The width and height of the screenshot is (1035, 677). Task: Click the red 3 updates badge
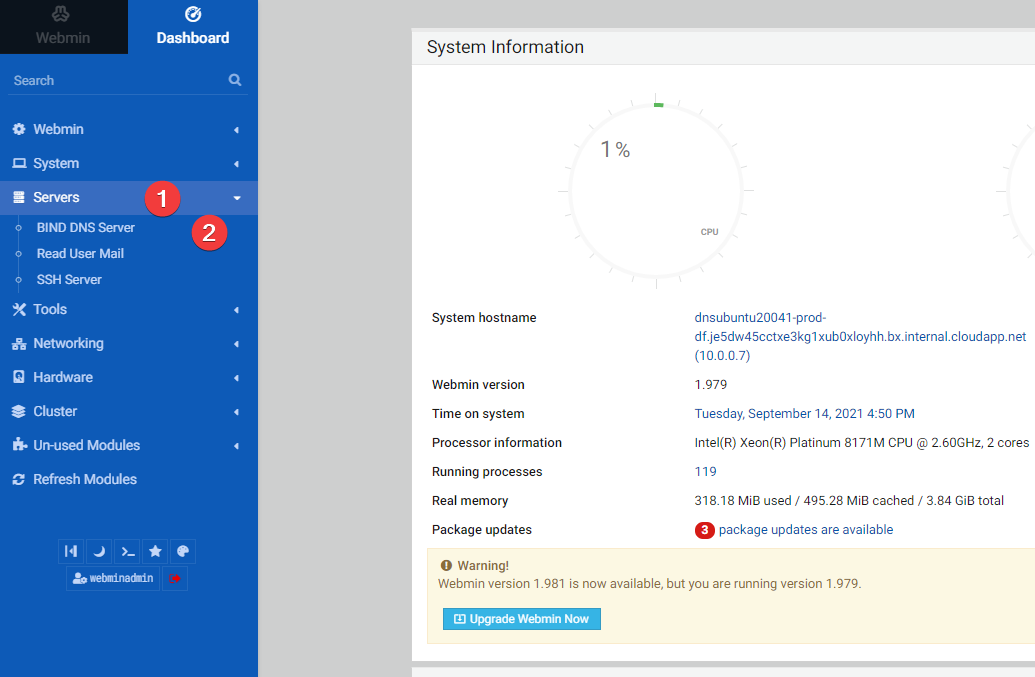704,530
